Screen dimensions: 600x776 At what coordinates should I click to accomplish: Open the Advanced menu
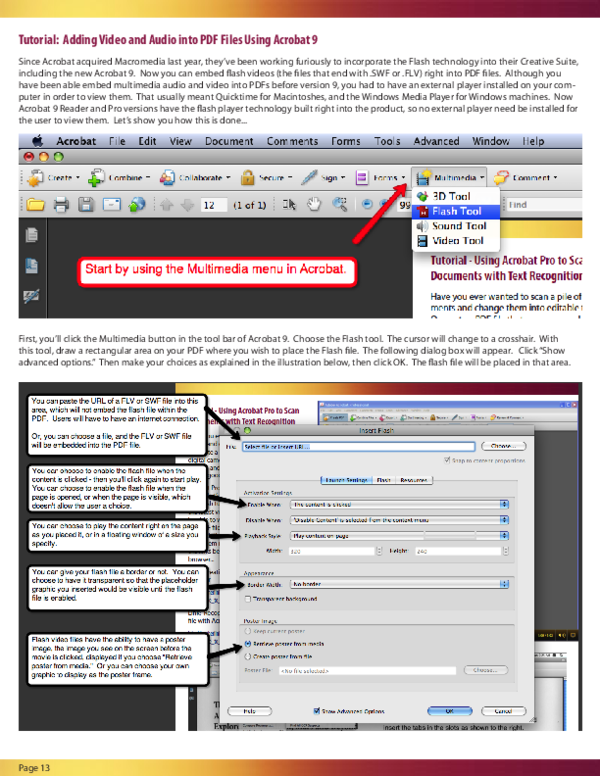(x=436, y=141)
